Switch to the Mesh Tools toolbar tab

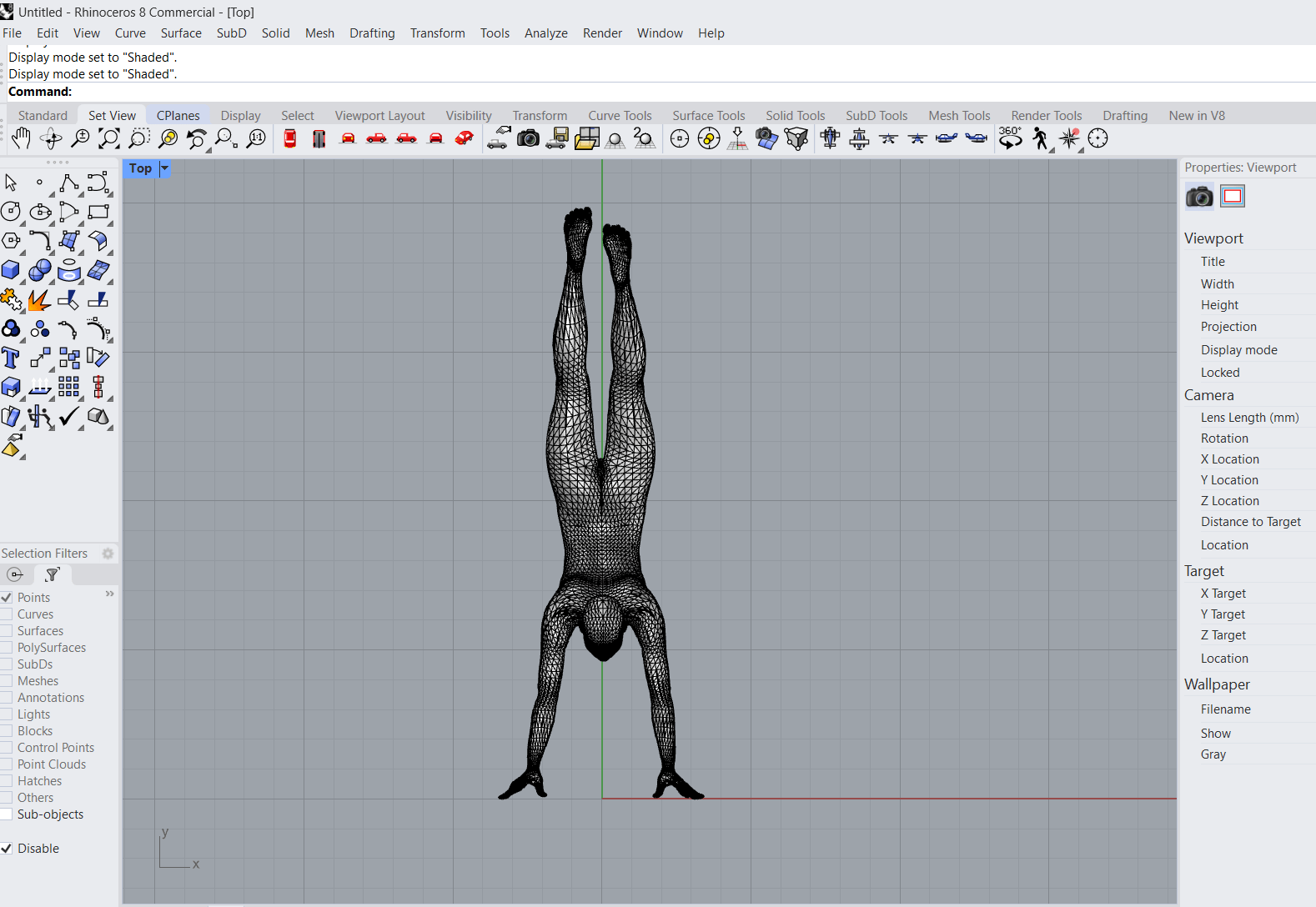point(959,116)
